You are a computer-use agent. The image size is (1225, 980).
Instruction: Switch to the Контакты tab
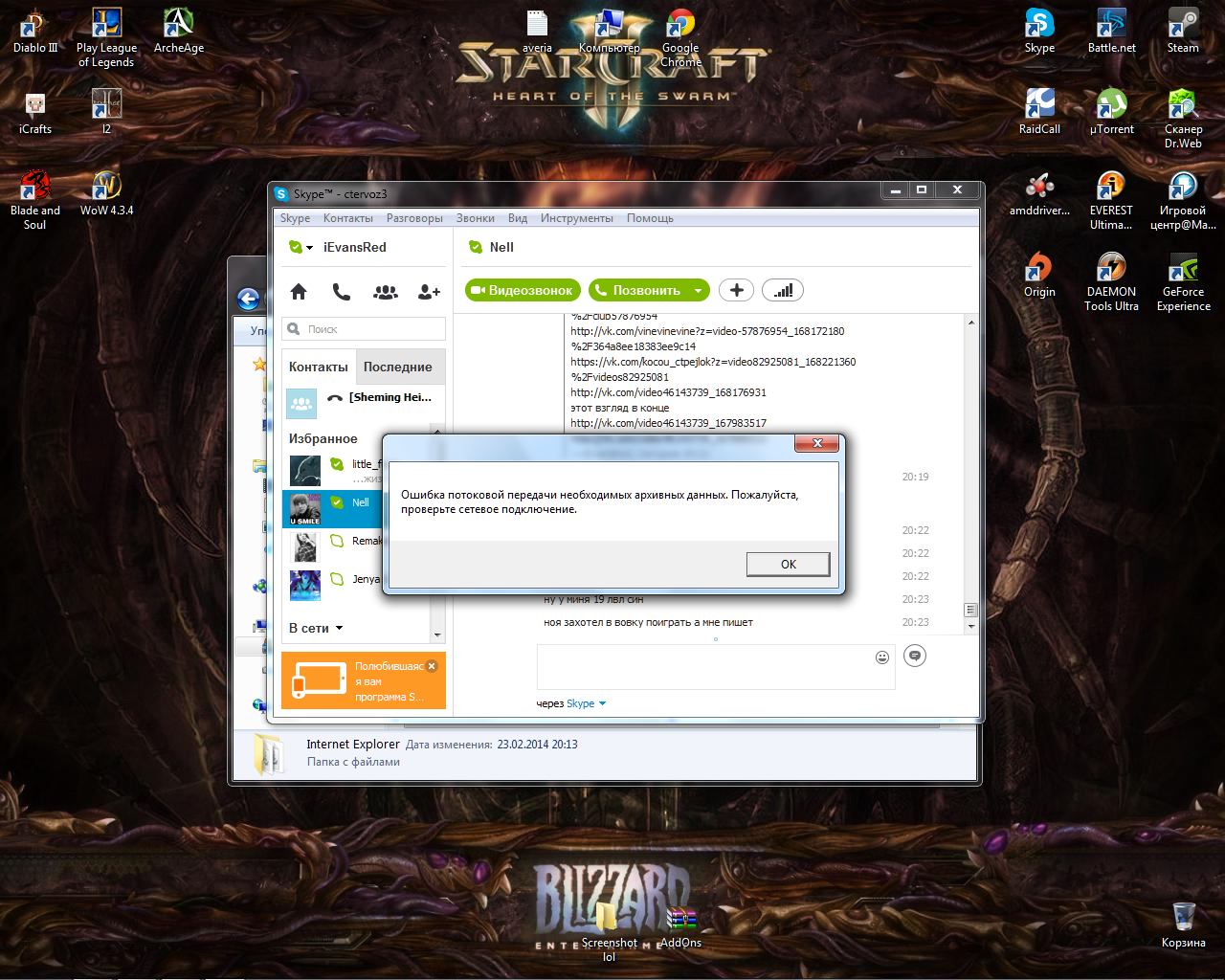[319, 367]
